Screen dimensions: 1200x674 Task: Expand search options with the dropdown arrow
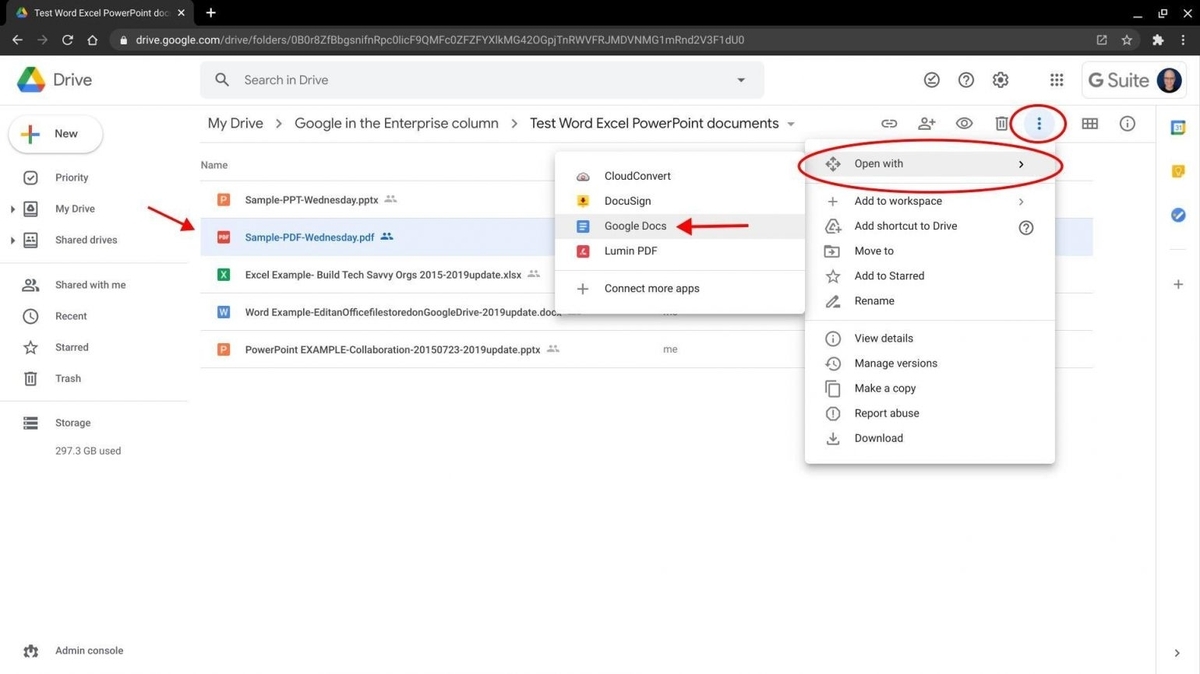740,79
